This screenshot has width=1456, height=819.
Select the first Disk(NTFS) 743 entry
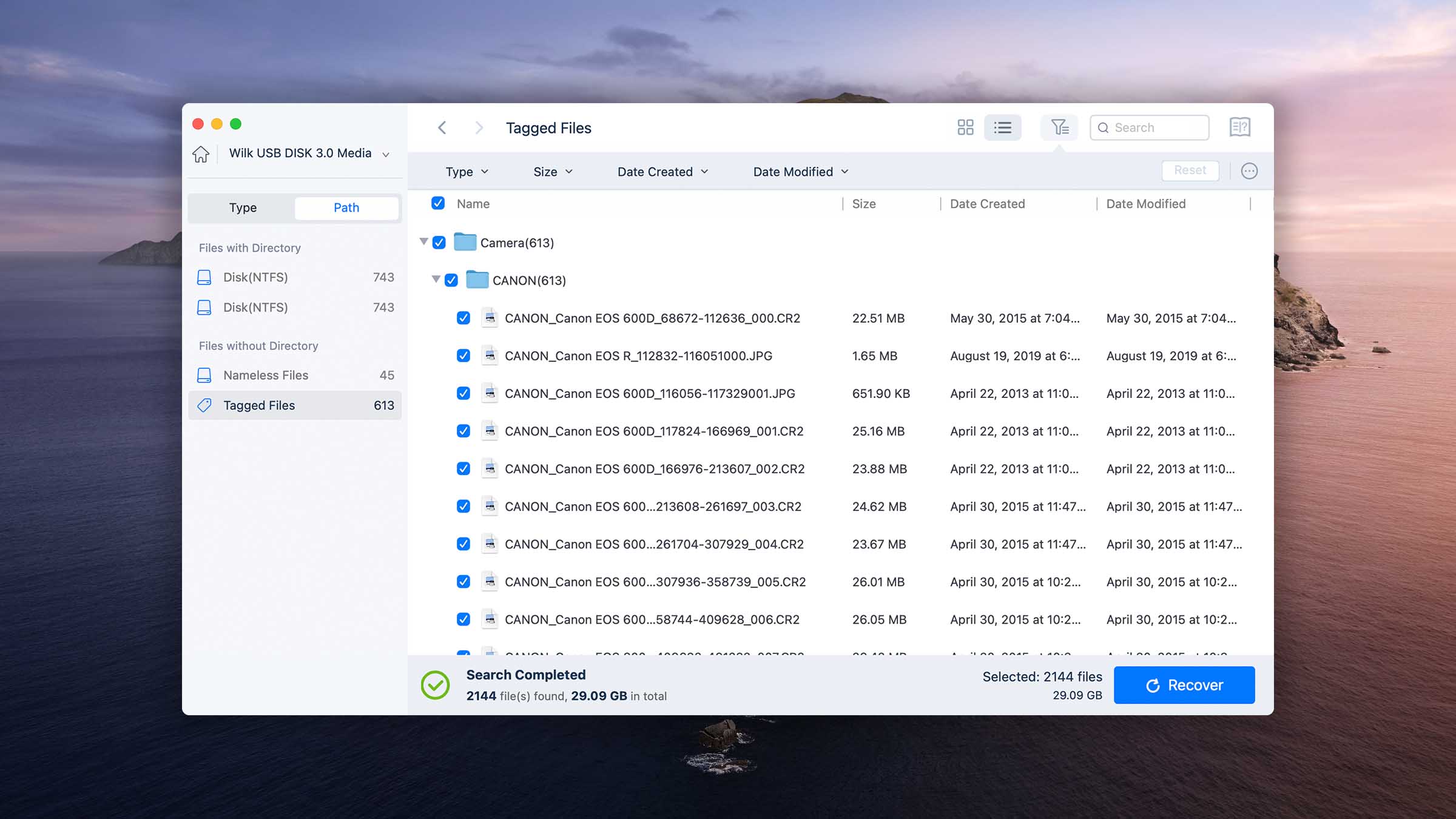(295, 277)
